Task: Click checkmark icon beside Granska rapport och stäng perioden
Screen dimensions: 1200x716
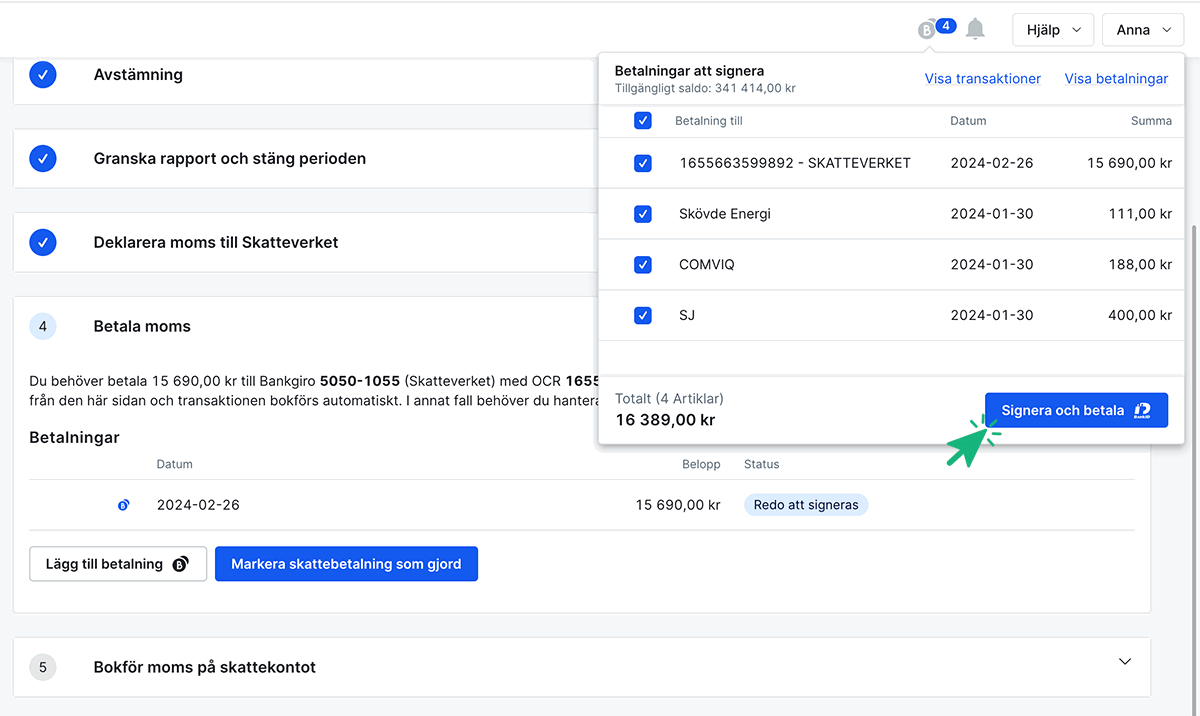Action: tap(43, 159)
